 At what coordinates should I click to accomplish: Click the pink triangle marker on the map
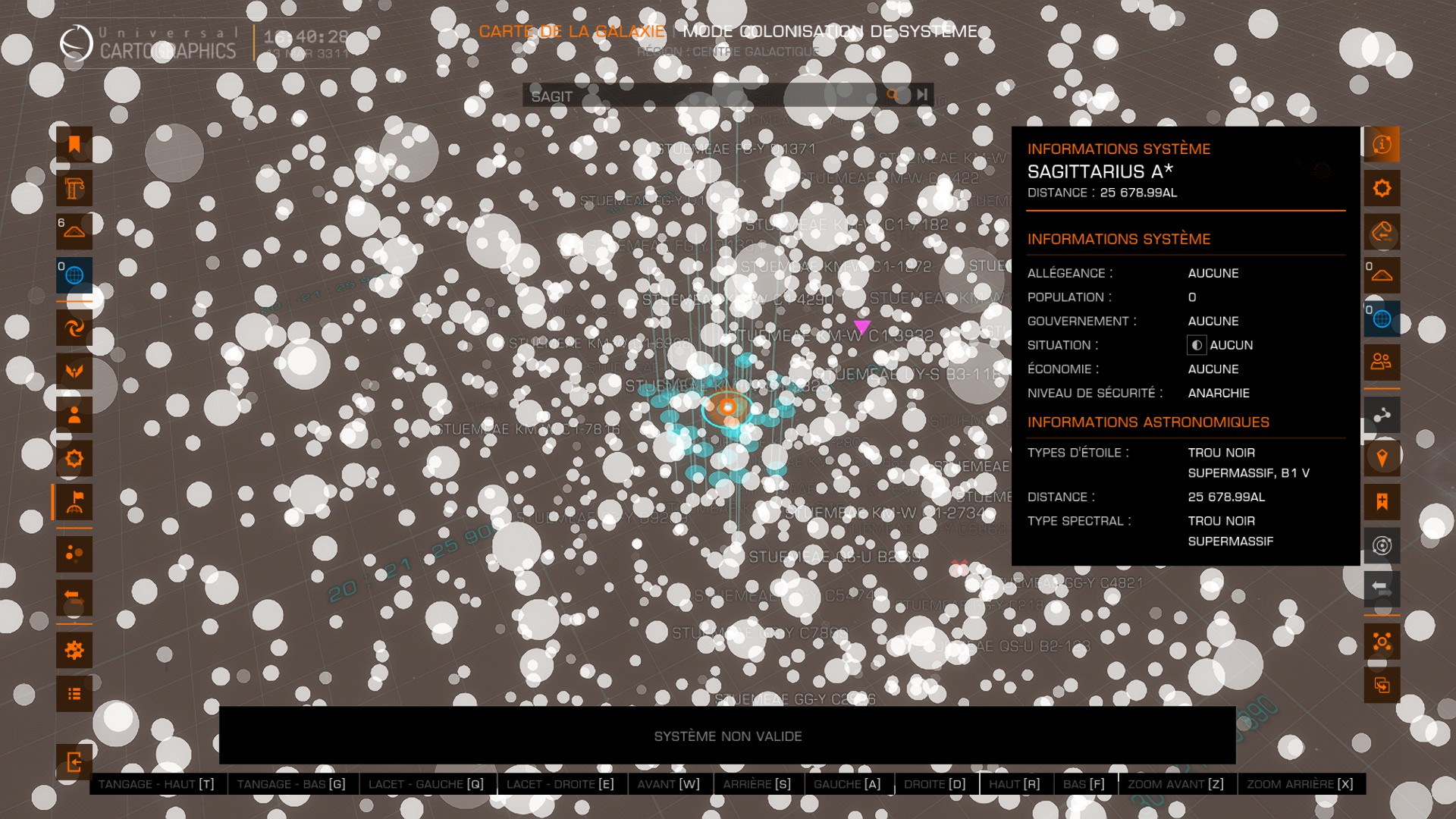[x=861, y=327]
